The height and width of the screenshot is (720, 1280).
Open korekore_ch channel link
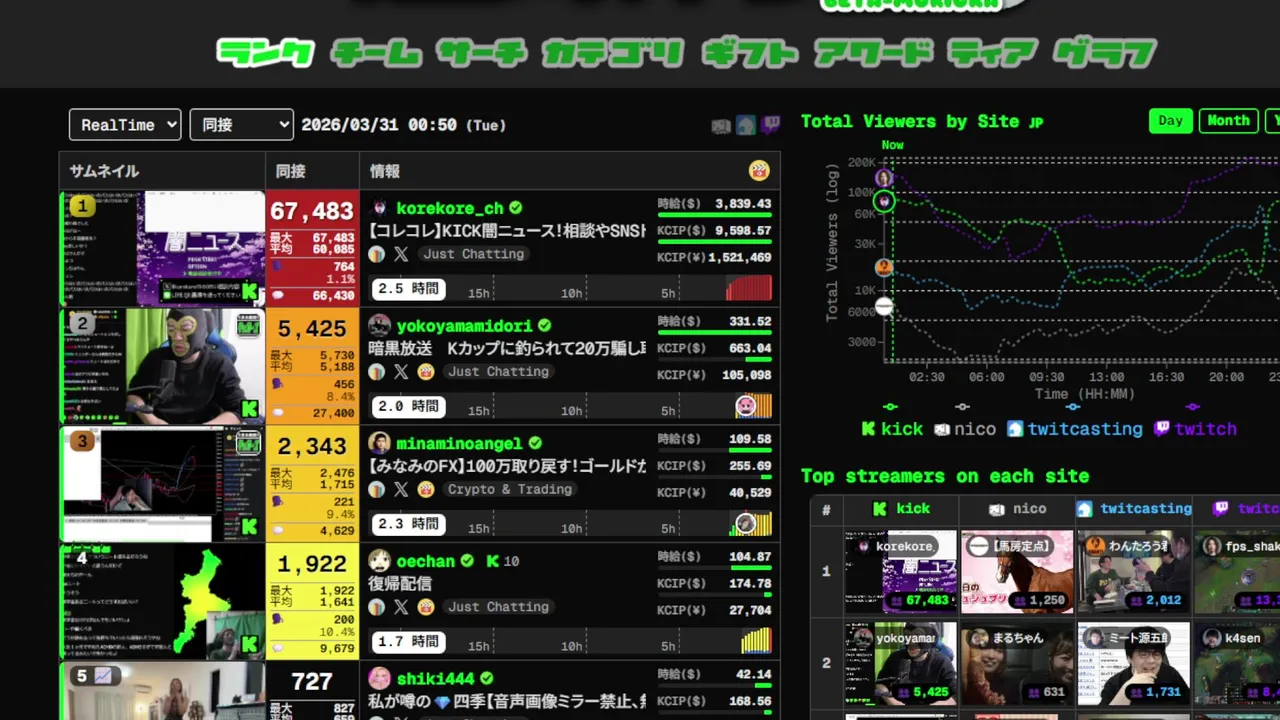[450, 208]
